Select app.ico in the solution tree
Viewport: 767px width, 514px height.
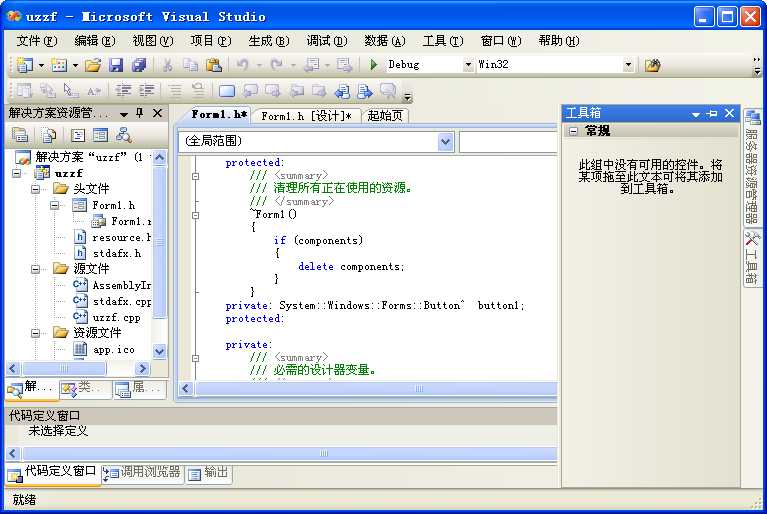click(x=113, y=350)
